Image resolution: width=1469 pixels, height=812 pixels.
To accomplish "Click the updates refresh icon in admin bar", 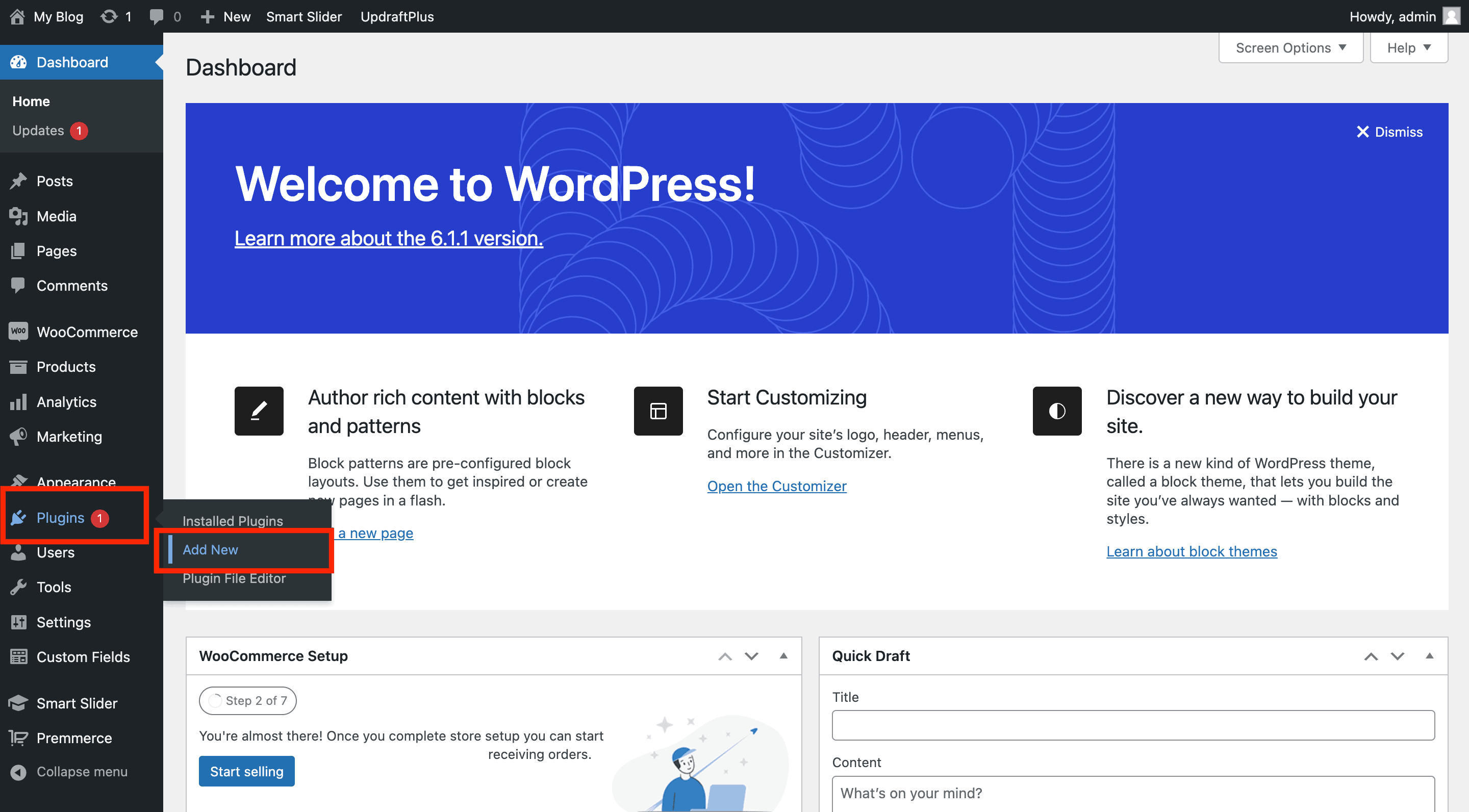I will (x=109, y=16).
